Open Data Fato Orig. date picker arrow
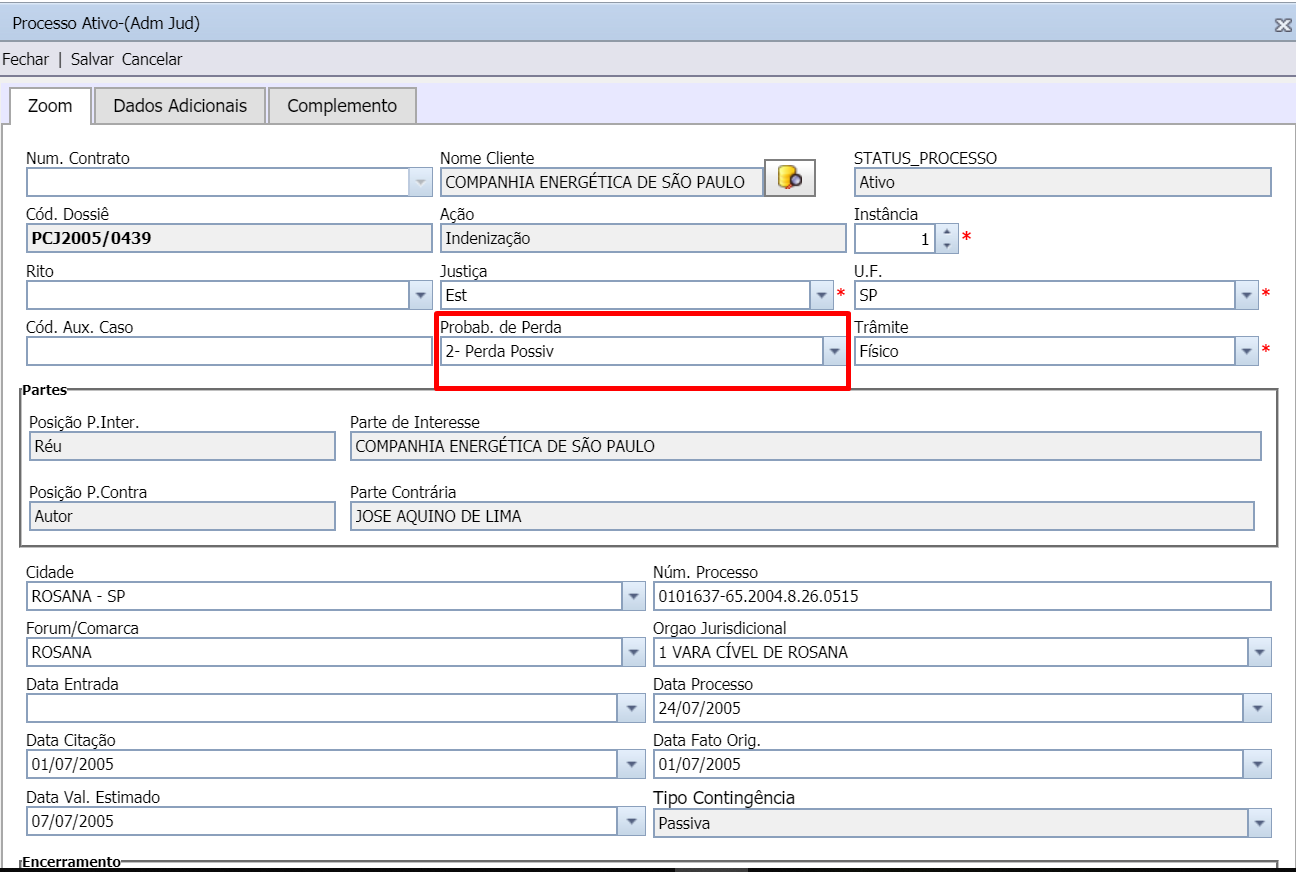Image resolution: width=1296 pixels, height=872 pixels. pyautogui.click(x=1257, y=764)
